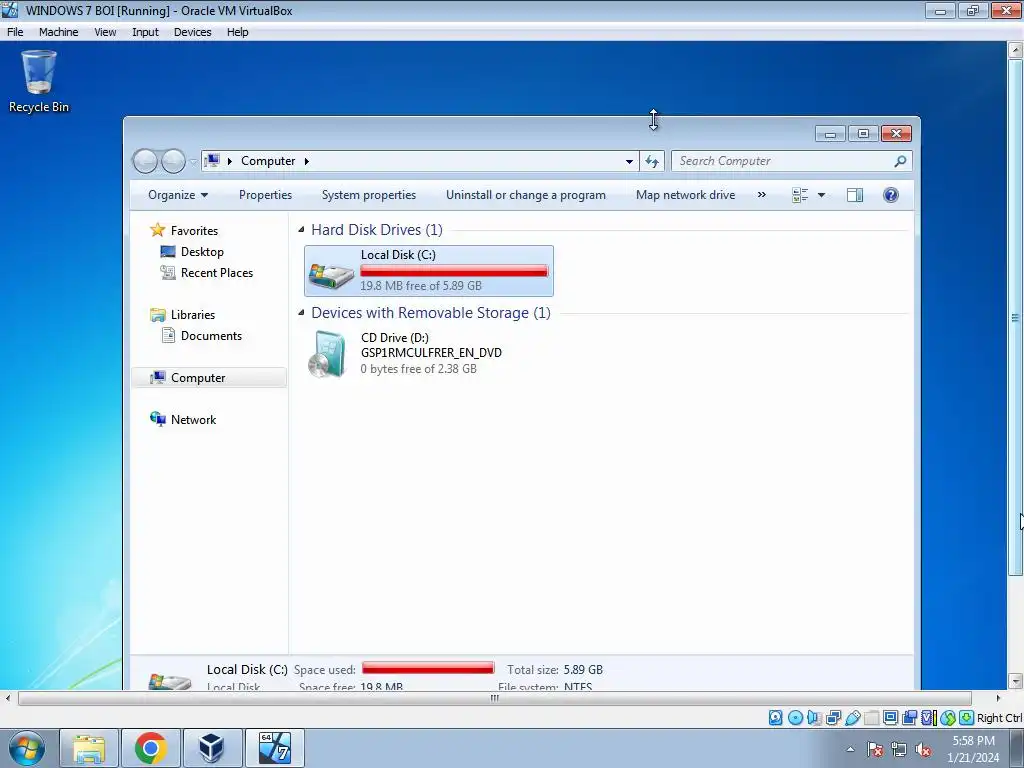Click the network tray icon
Viewport: 1024px width, 768px height.
[x=899, y=749]
